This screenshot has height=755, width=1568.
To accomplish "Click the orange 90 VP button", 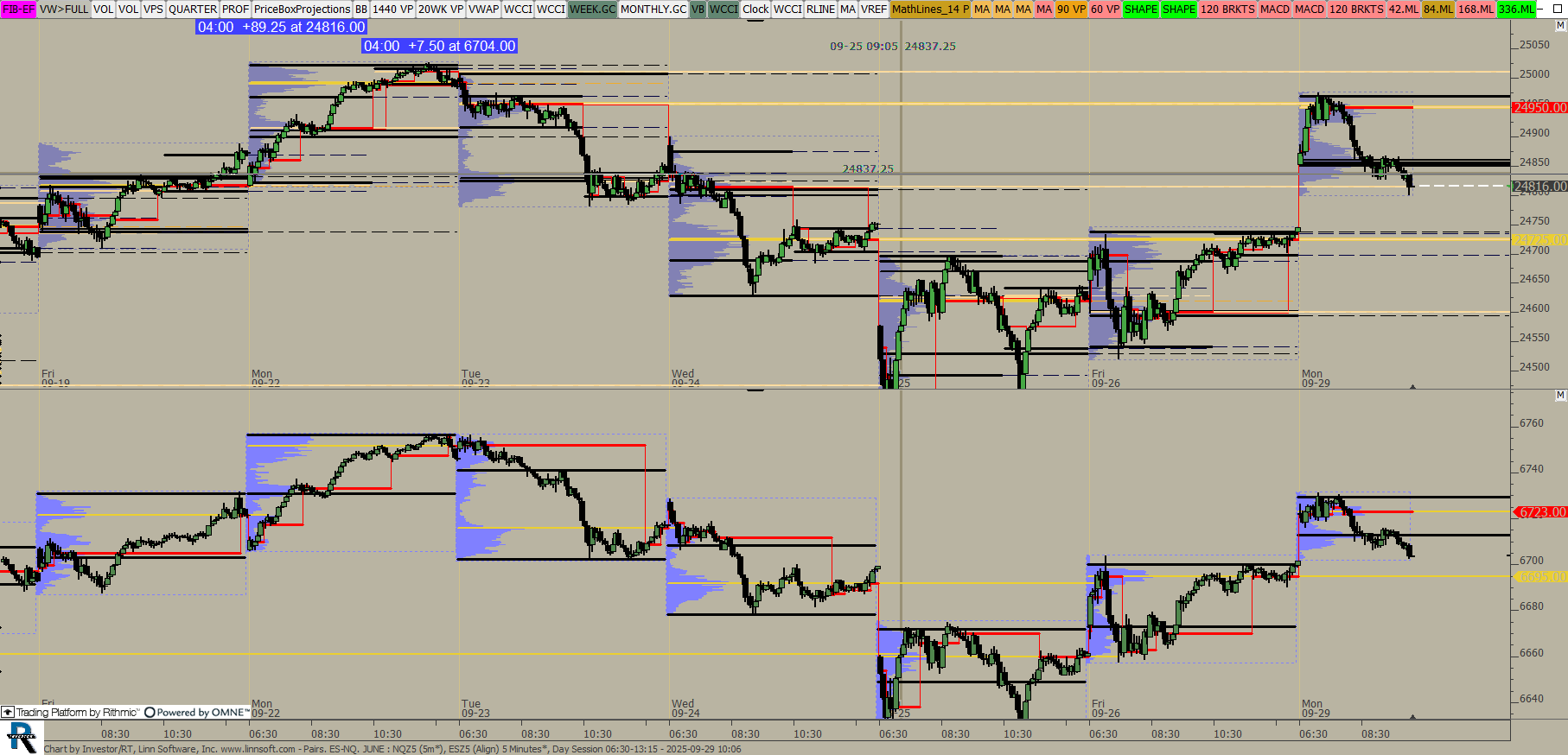I will click(1070, 9).
